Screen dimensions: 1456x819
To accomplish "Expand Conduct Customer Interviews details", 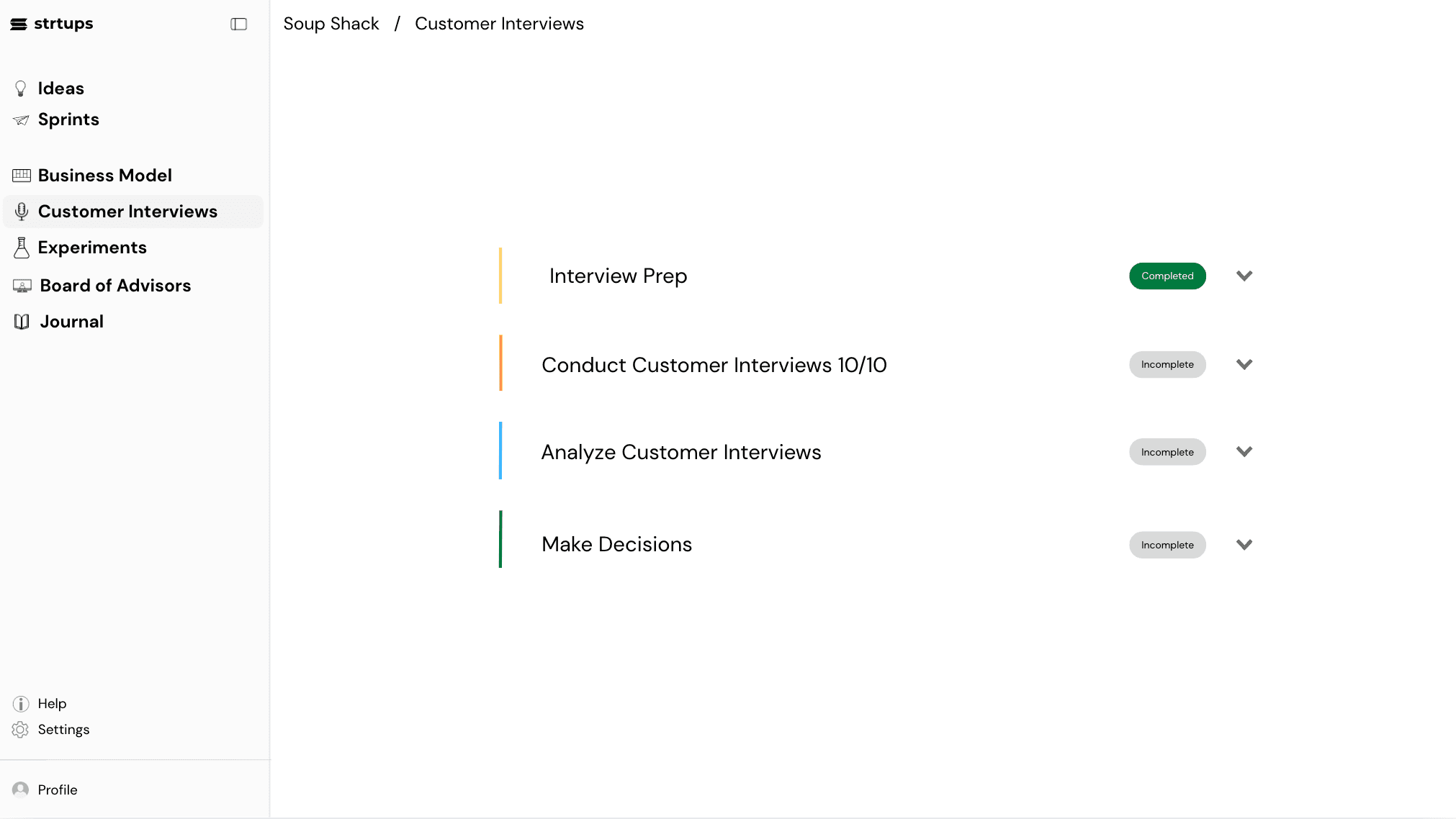I will (x=1244, y=364).
